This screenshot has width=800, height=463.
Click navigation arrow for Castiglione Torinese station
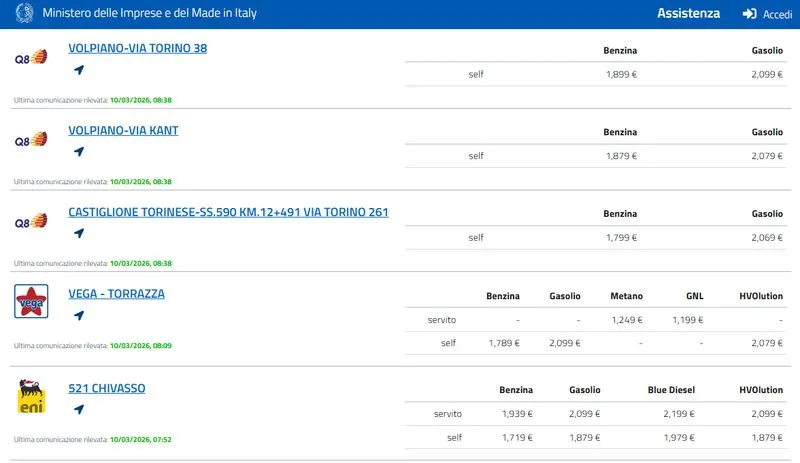(79, 233)
